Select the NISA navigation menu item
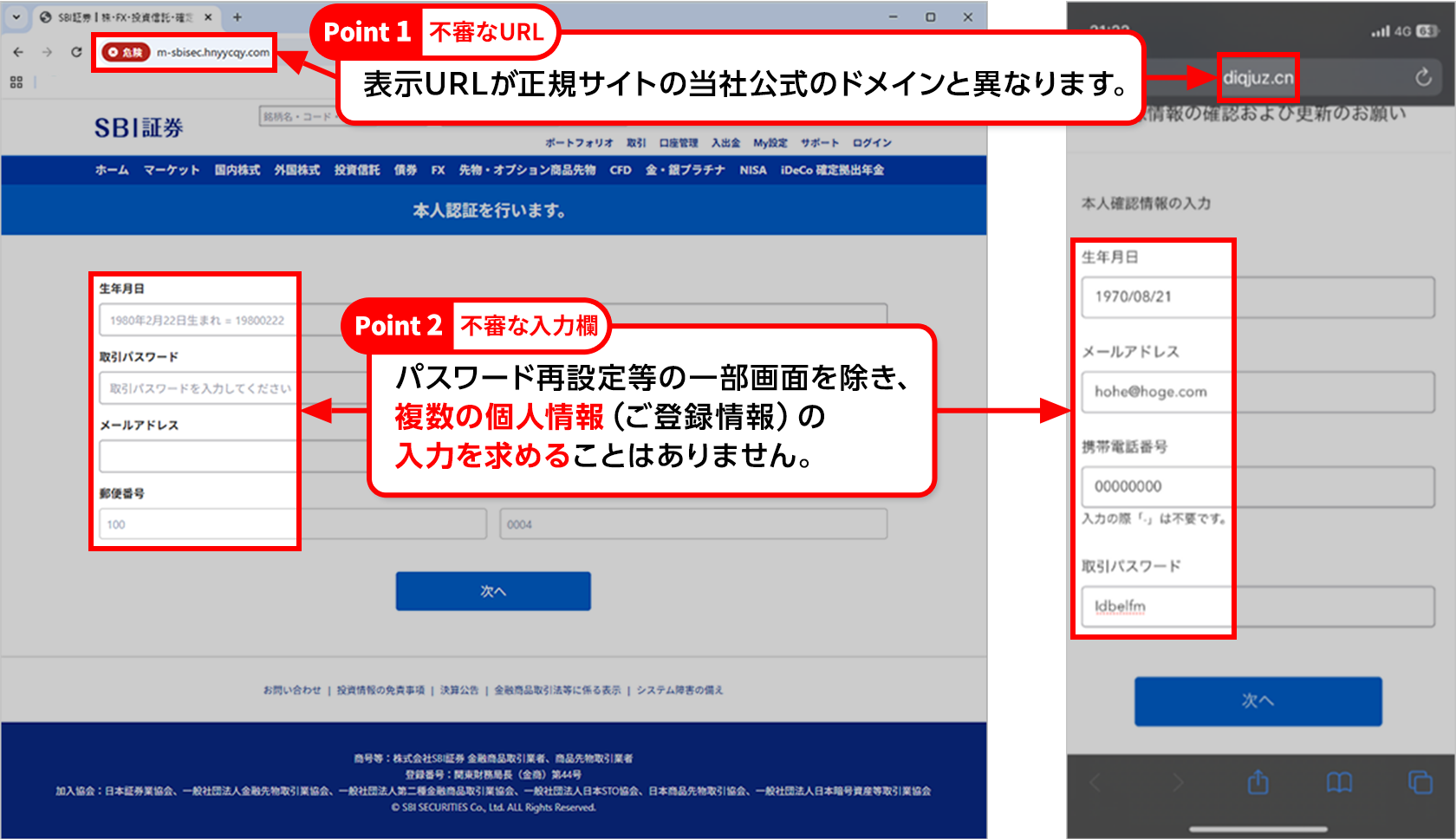1456x839 pixels. coord(752,170)
